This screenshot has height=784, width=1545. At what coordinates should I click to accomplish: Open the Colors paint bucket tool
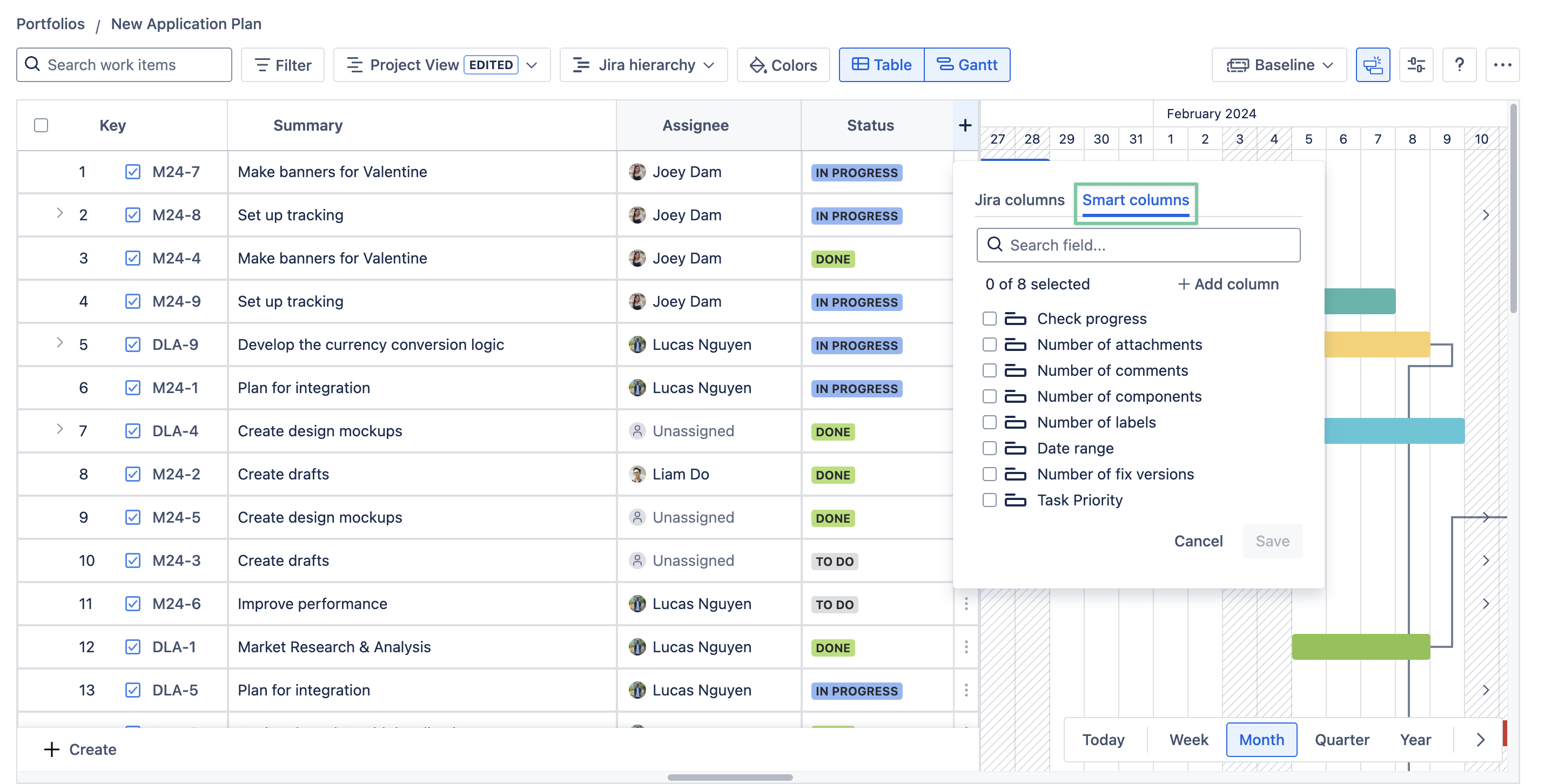click(x=783, y=65)
